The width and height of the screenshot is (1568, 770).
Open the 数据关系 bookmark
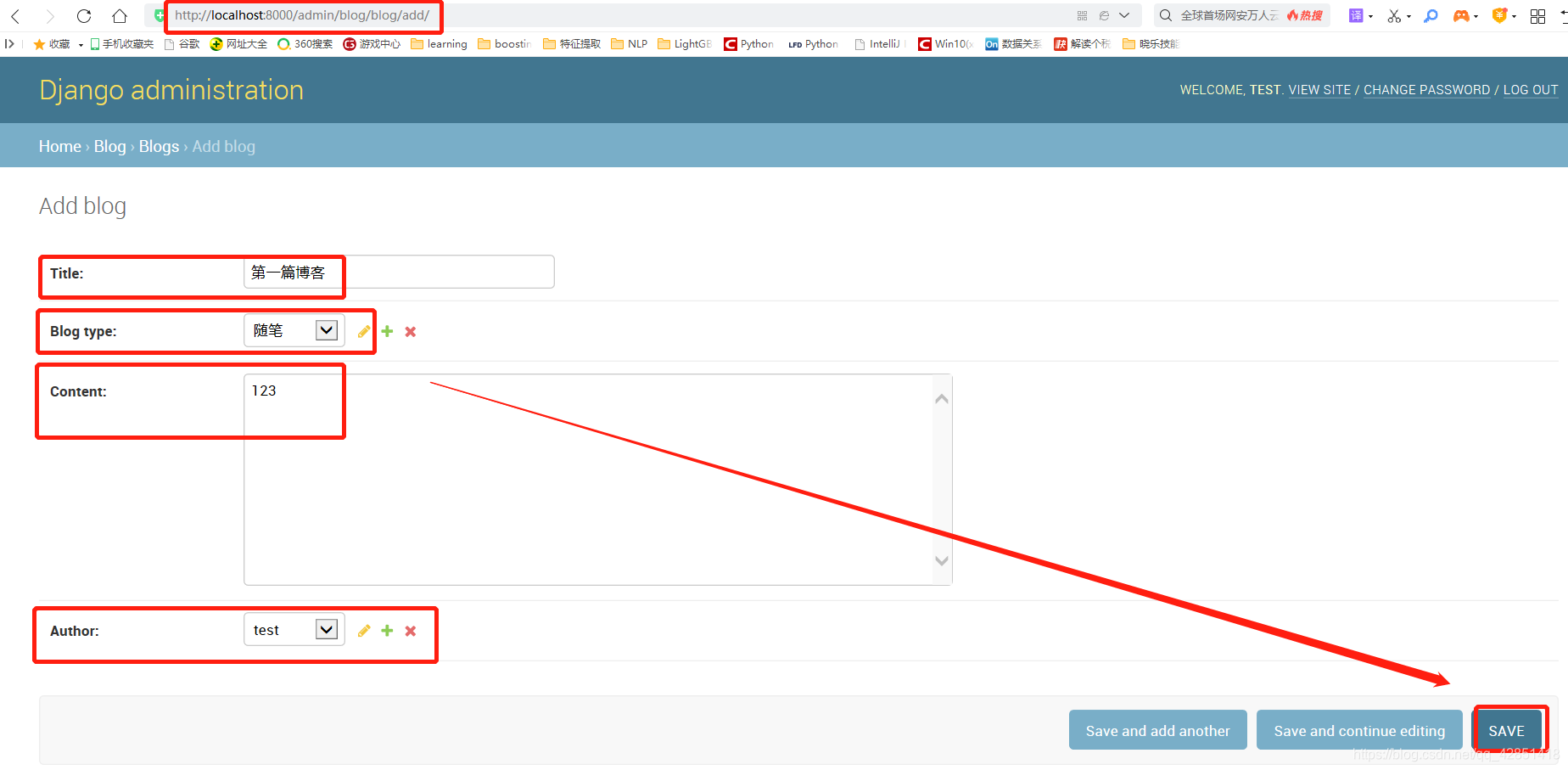[1013, 44]
